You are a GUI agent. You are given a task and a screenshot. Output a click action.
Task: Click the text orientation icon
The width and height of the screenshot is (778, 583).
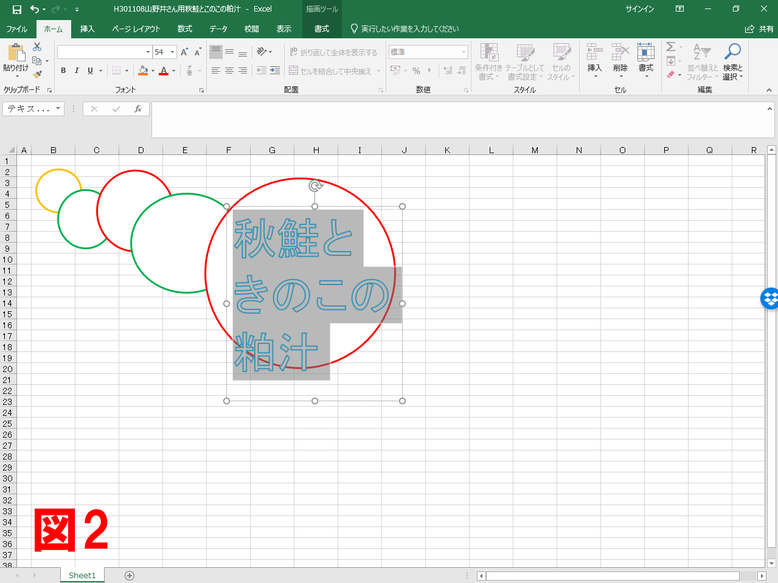(262, 52)
